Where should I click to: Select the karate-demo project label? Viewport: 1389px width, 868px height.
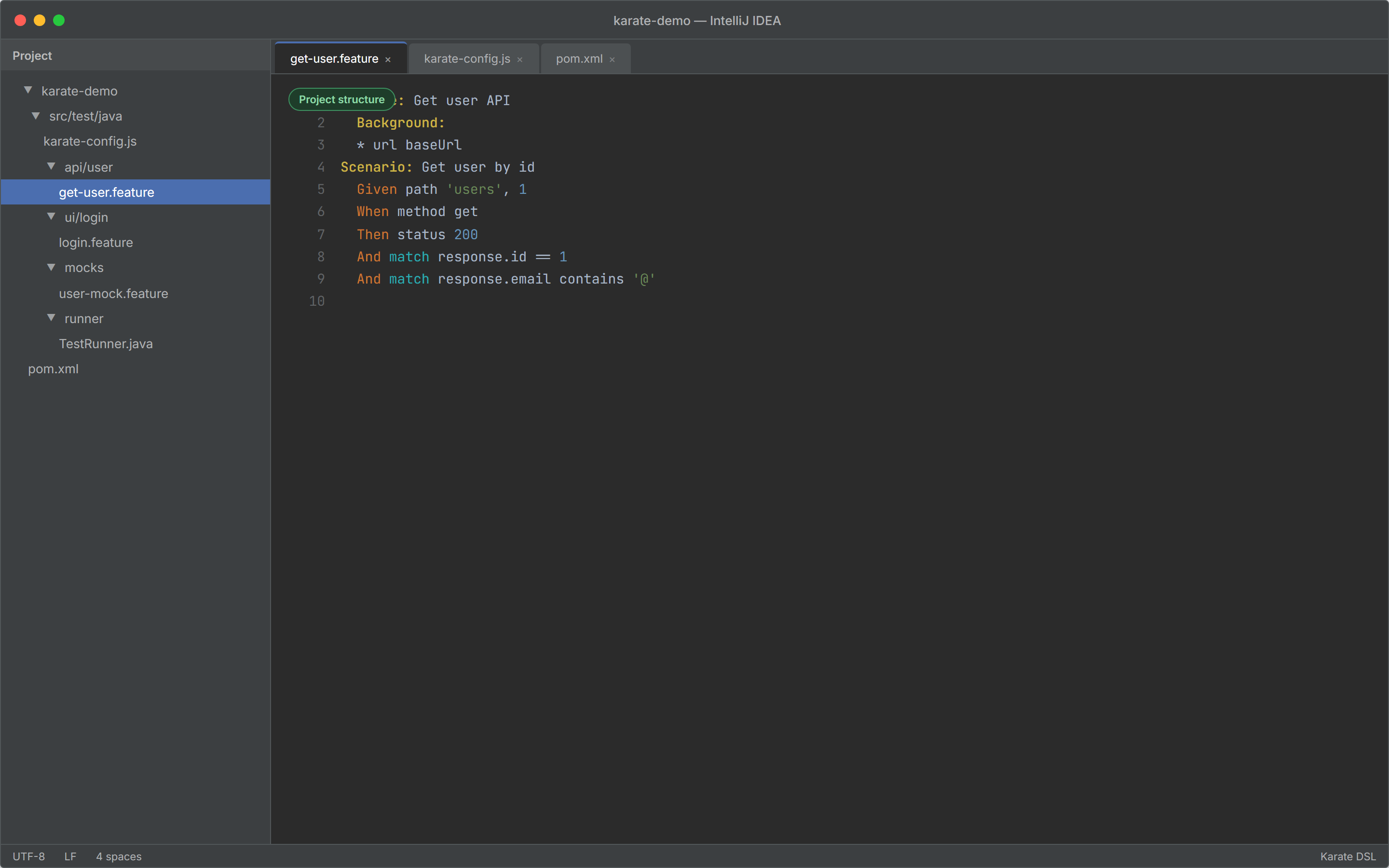(x=79, y=91)
